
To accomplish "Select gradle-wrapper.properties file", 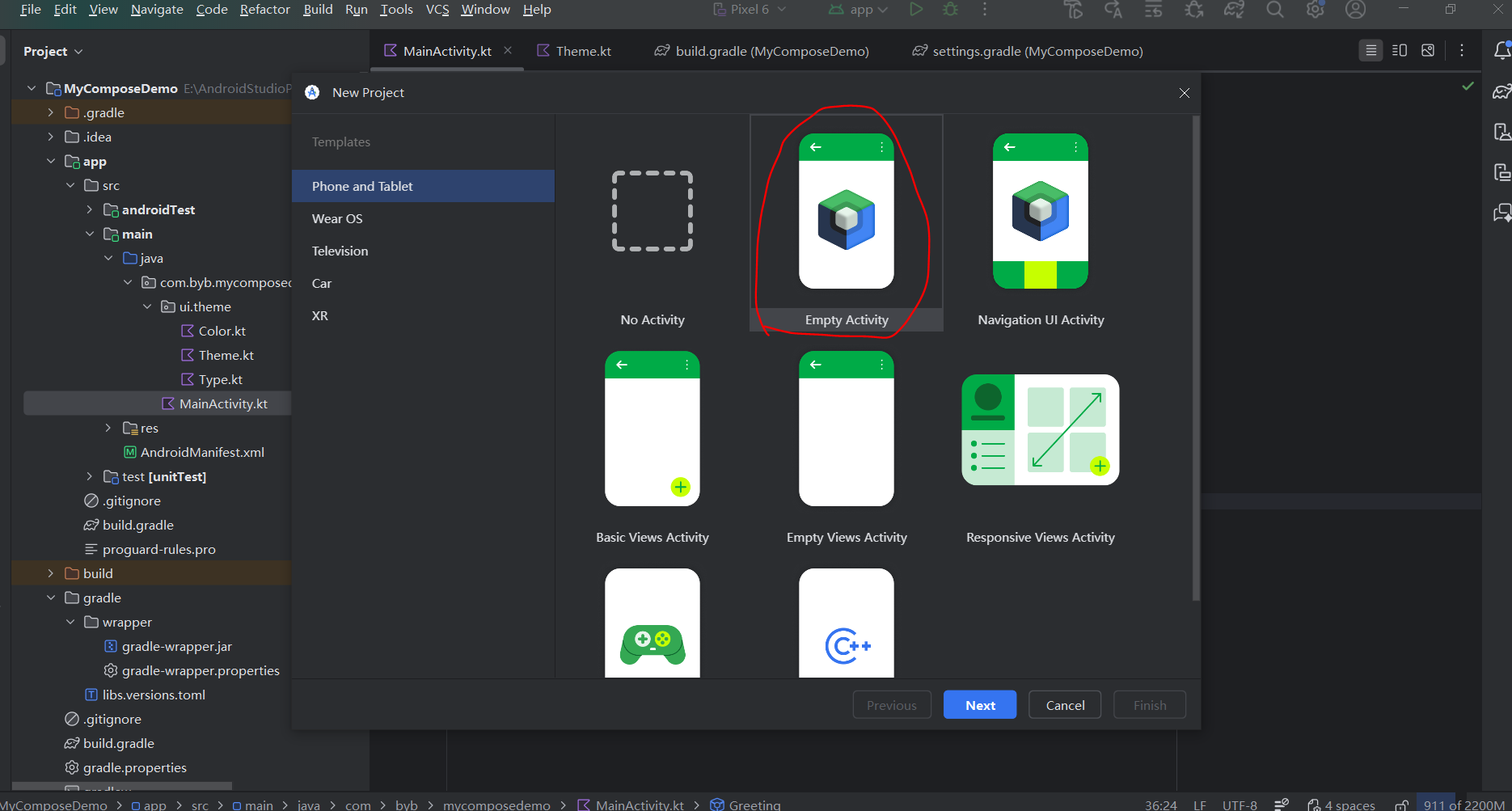I will [192, 670].
